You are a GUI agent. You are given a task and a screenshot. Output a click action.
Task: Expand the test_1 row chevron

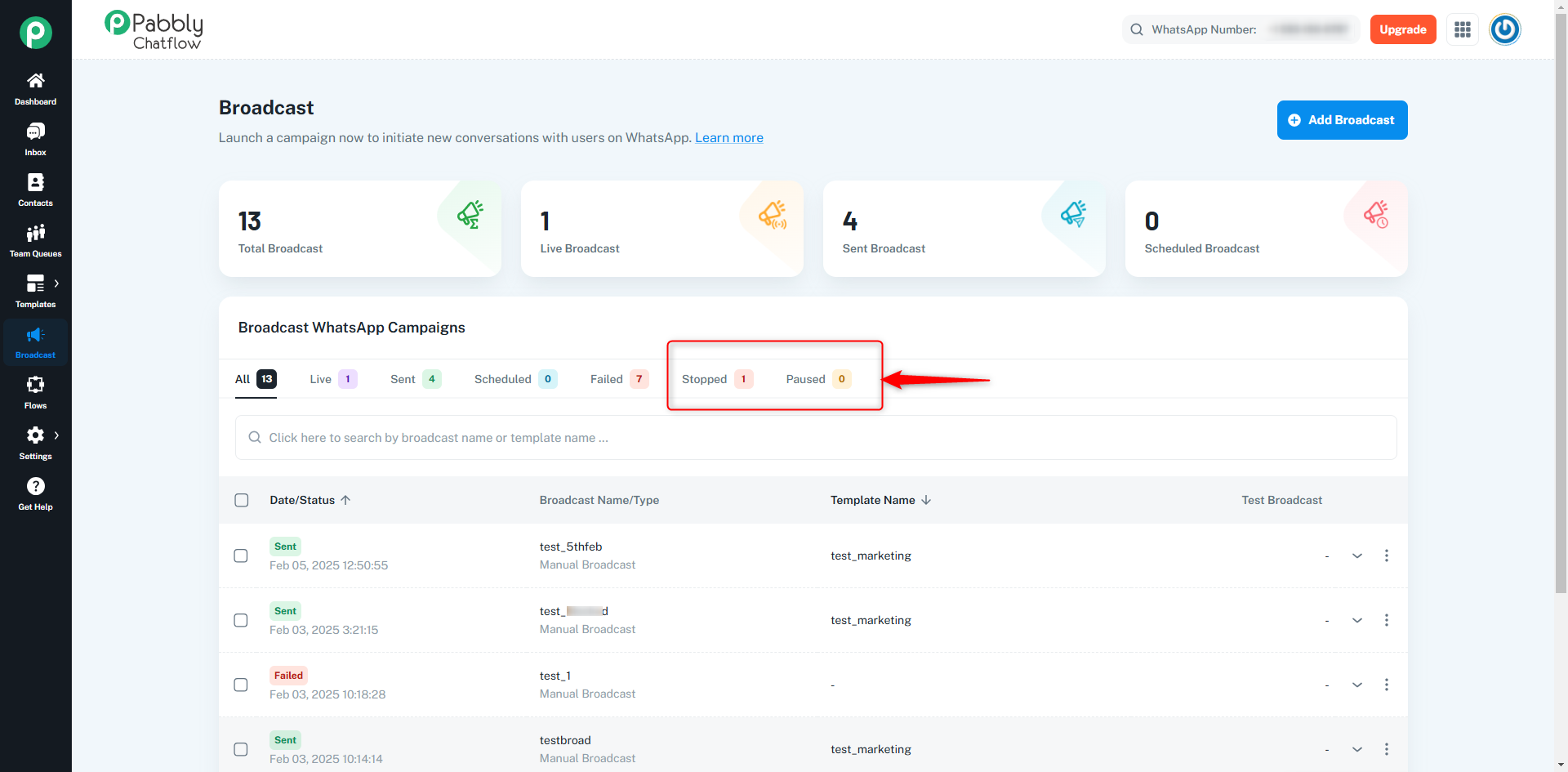[1357, 685]
